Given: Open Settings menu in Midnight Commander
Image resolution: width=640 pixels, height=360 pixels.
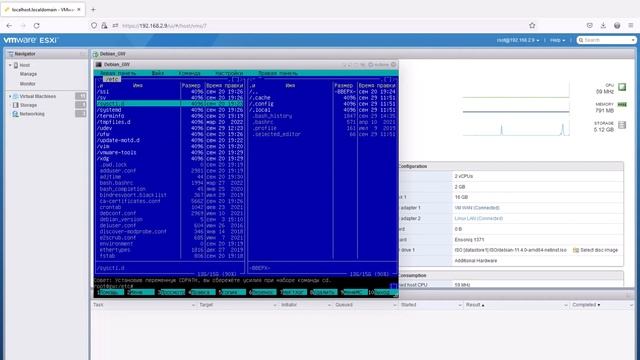Looking at the screenshot, I should 229,73.
